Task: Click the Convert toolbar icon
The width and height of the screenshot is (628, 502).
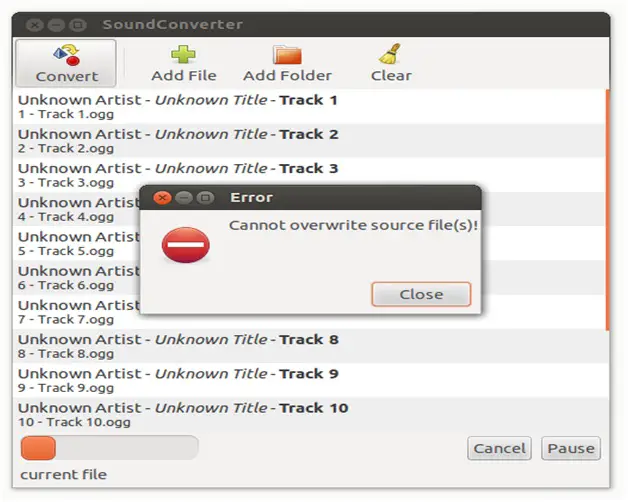Action: point(67,55)
